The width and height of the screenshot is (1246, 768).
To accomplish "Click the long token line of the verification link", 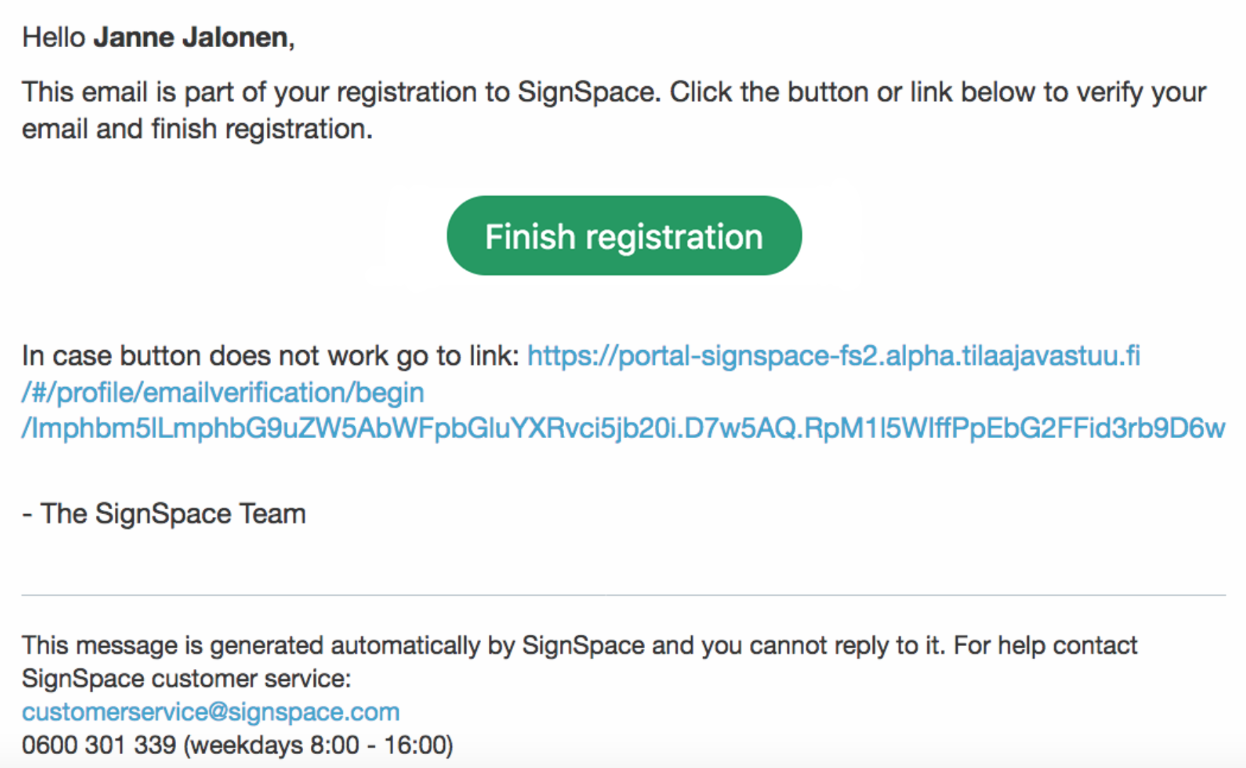I will pyautogui.click(x=623, y=429).
